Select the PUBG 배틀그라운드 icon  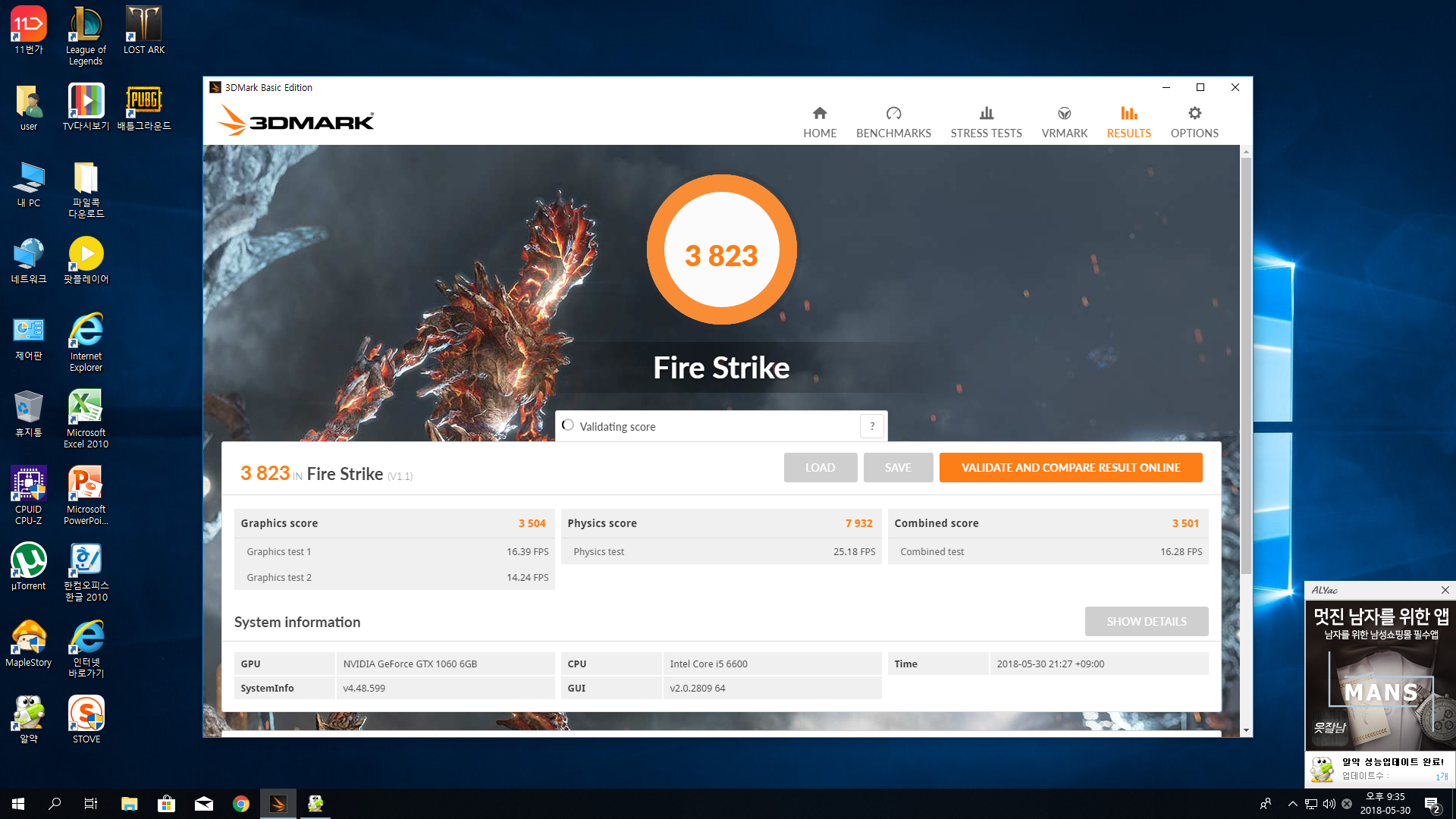(144, 107)
